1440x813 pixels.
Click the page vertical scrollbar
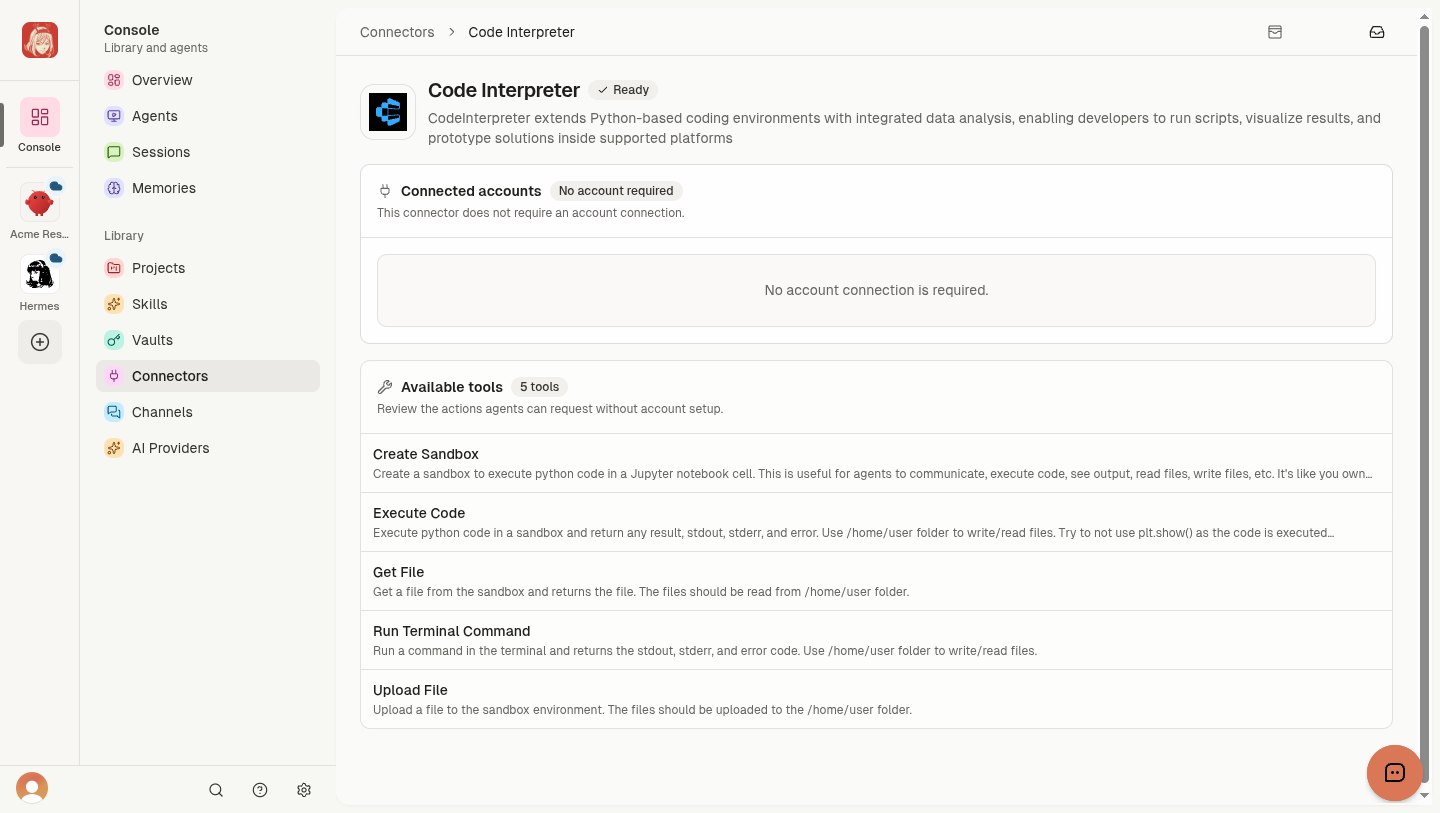1425,404
